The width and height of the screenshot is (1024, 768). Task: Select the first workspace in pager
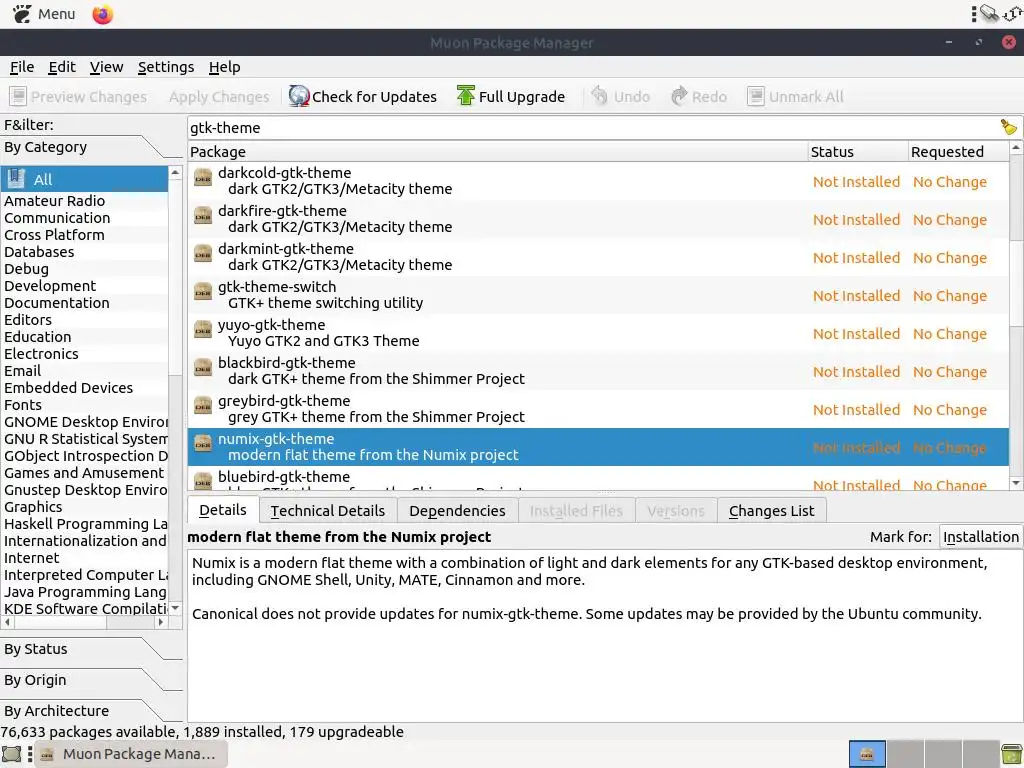867,754
